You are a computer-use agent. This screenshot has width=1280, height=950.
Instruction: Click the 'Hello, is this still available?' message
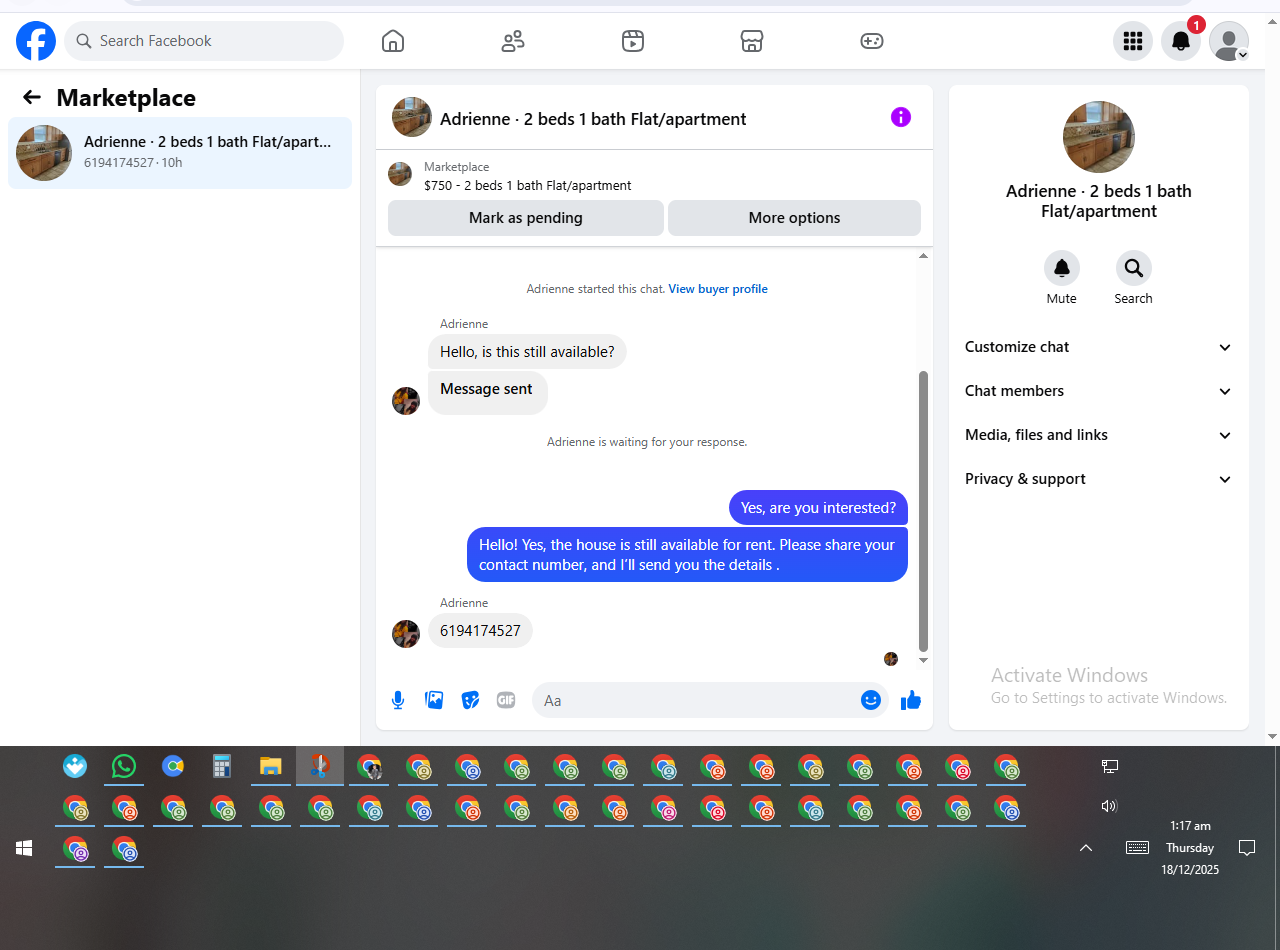pos(527,352)
